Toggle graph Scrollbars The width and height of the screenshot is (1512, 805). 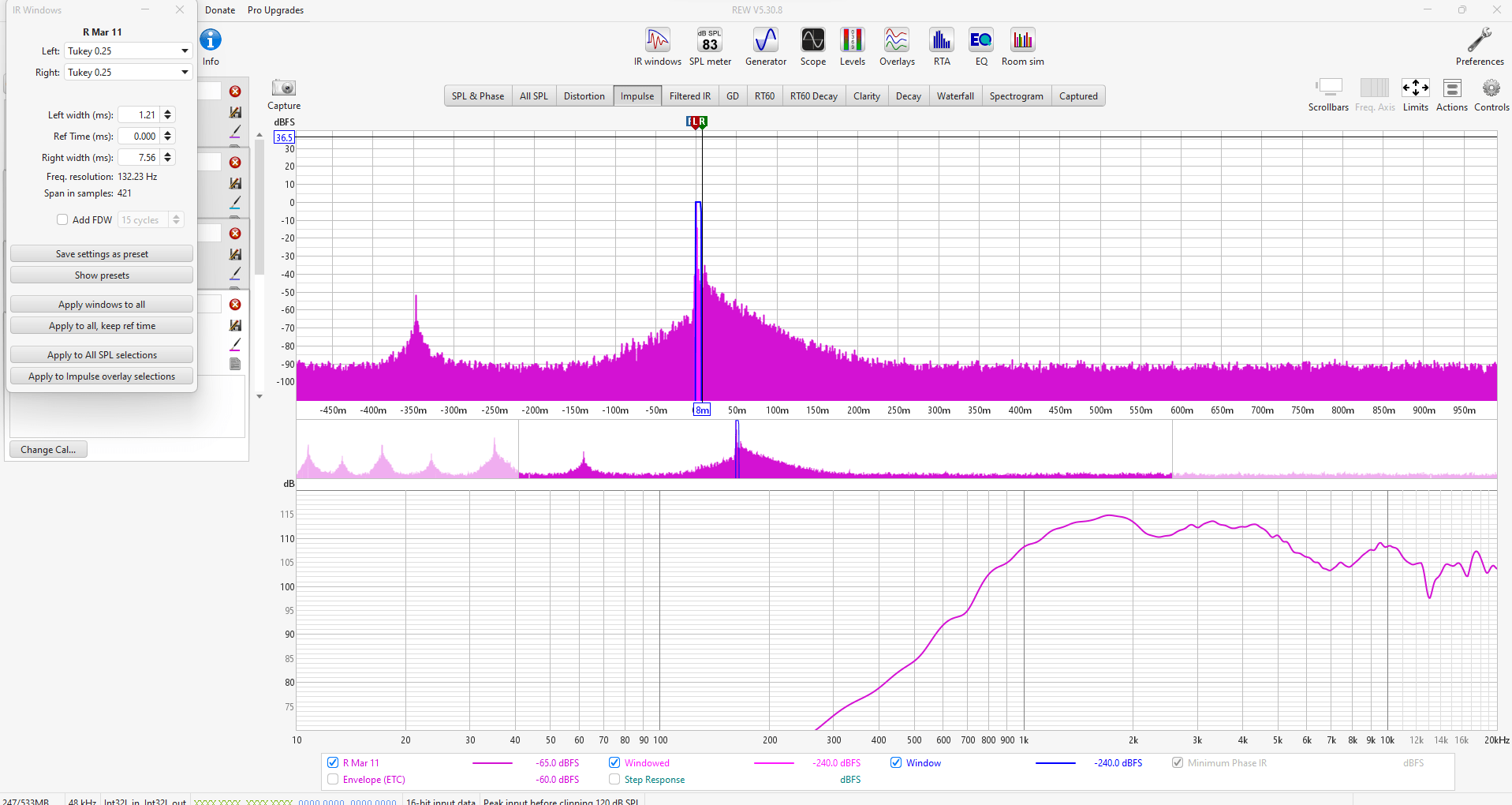pos(1328,95)
